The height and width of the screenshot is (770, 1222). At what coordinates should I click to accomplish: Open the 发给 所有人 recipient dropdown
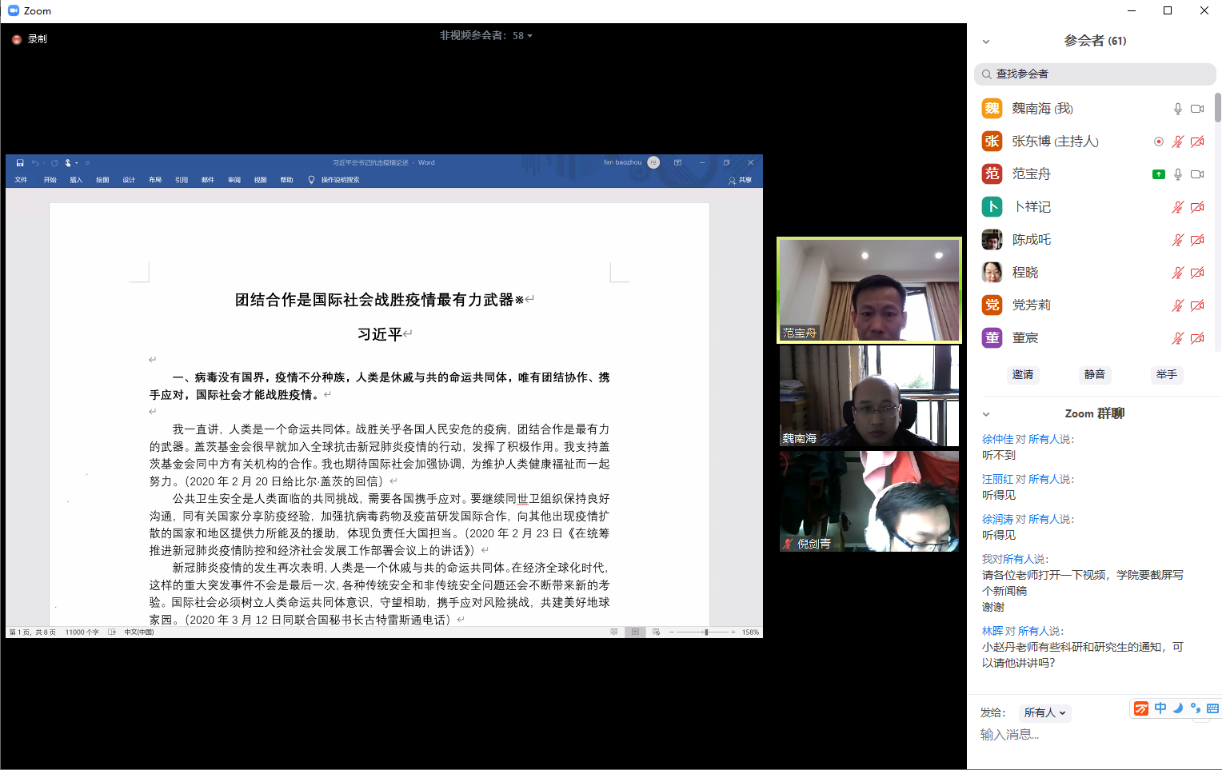(x=1045, y=713)
